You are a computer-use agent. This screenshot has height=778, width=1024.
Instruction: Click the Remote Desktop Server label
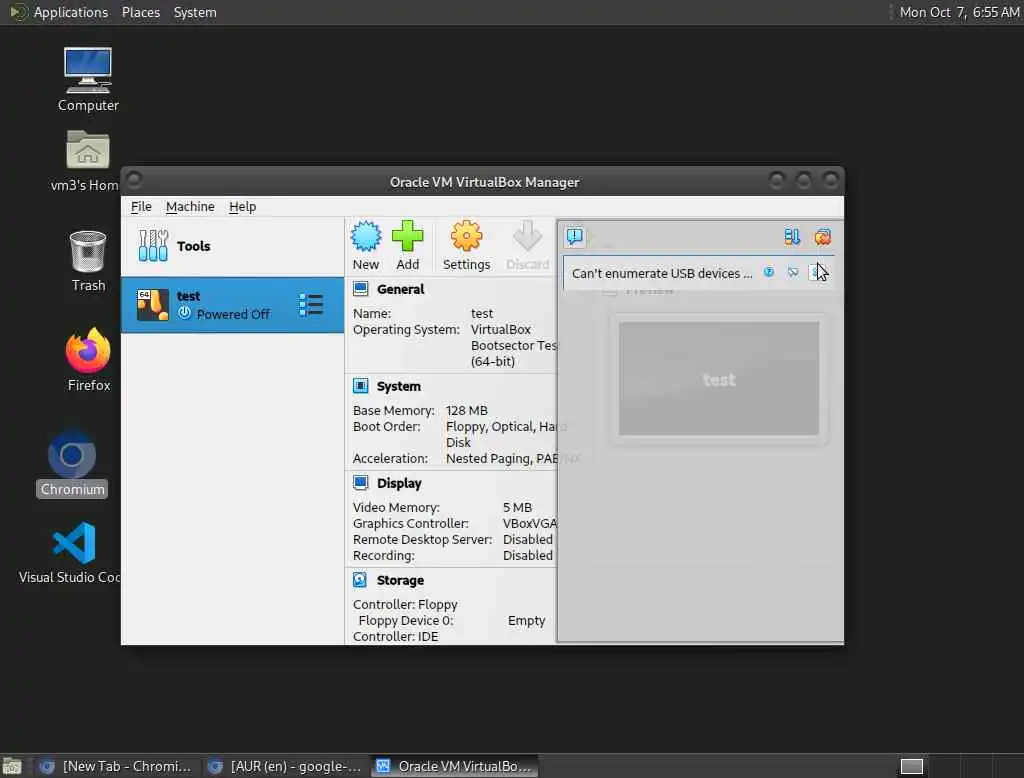coord(422,540)
